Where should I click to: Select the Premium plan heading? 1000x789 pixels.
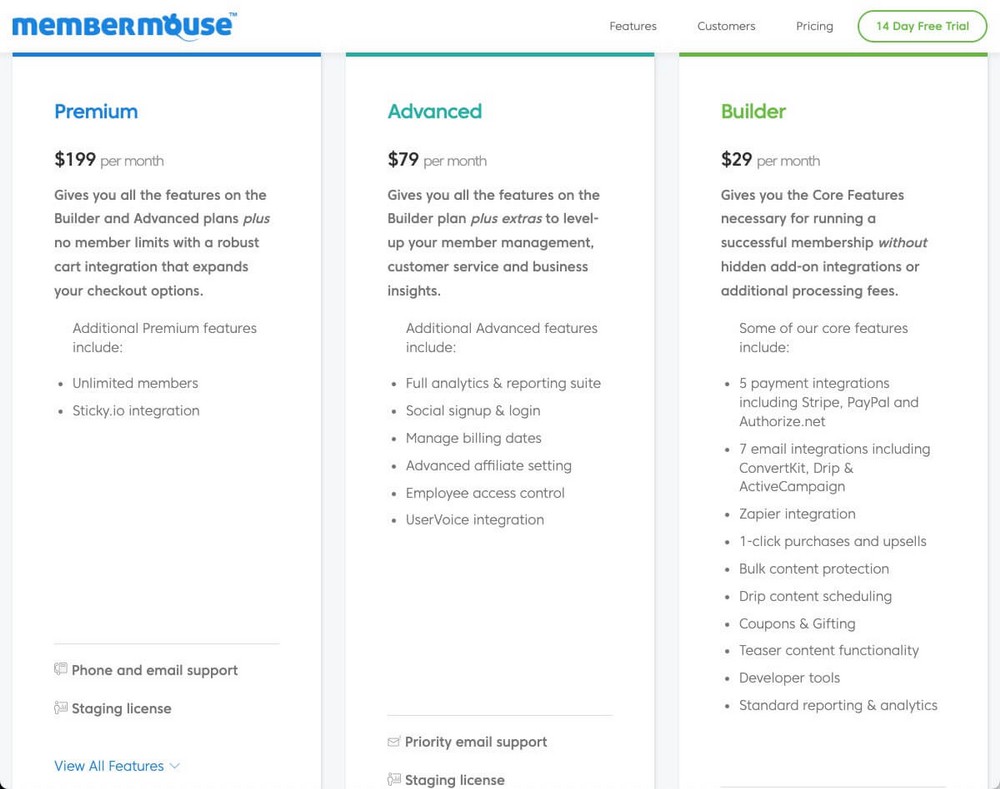click(x=96, y=111)
